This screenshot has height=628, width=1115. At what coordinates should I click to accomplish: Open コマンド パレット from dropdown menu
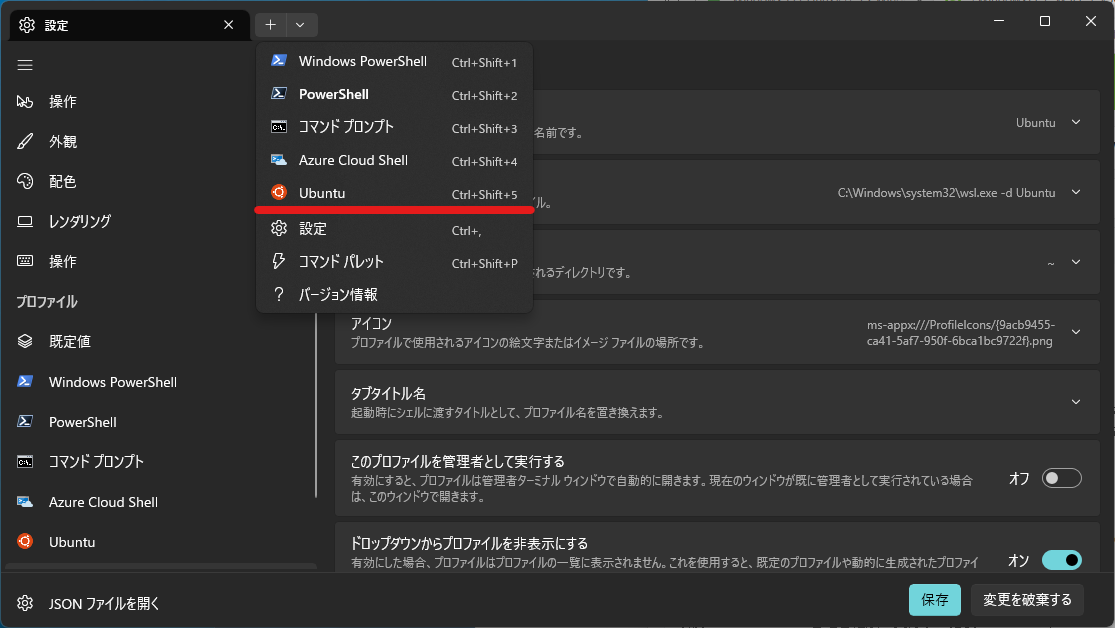[x=394, y=262]
